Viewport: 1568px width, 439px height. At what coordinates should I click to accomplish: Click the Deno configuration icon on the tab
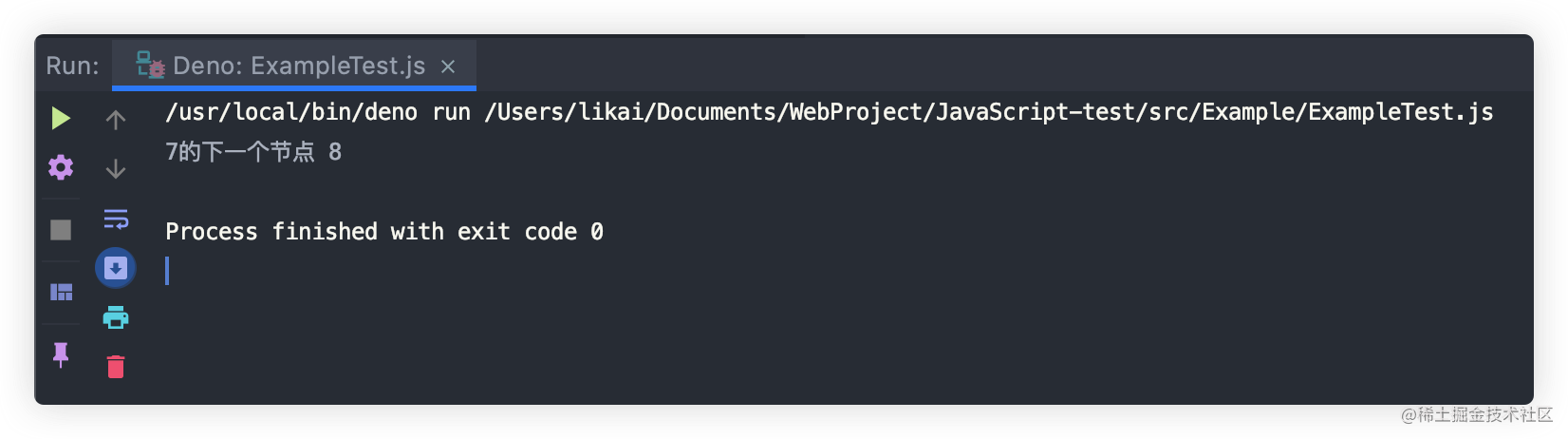point(150,65)
